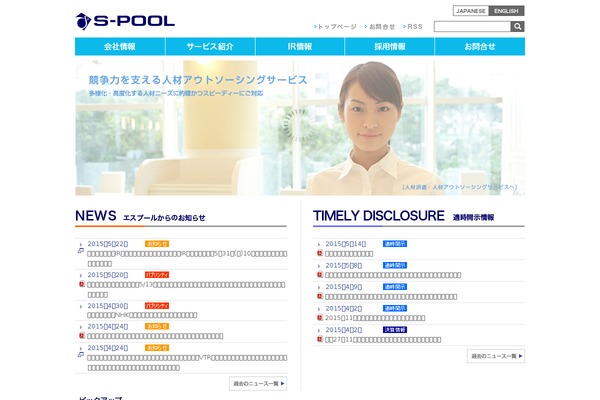Click the red tag on 4月30日 news
Screen dimensions: 600x400
tap(157, 306)
